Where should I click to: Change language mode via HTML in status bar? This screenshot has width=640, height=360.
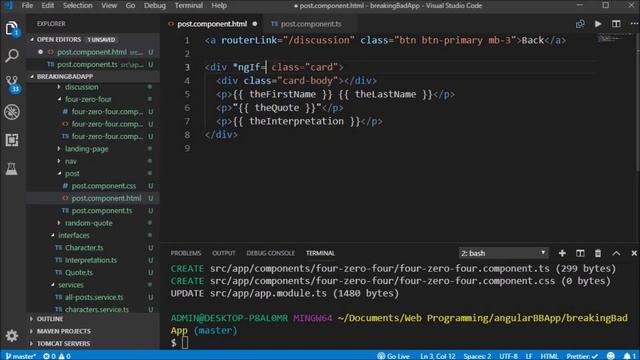[x=549, y=356]
